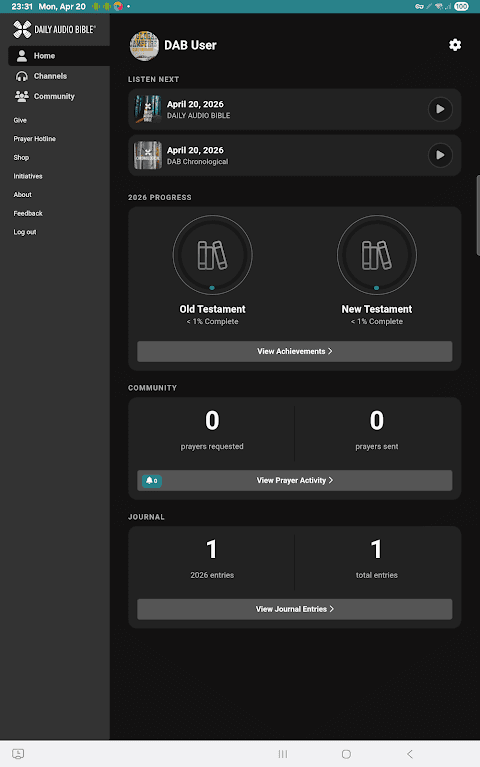The image size is (480, 767).
Task: Click the Channels headphones icon
Action: pyautogui.click(x=22, y=76)
